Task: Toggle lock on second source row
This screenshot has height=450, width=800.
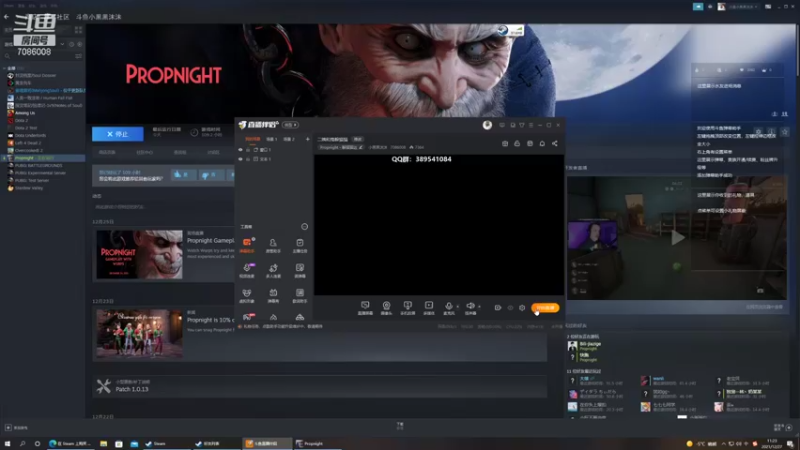Action: click(248, 159)
